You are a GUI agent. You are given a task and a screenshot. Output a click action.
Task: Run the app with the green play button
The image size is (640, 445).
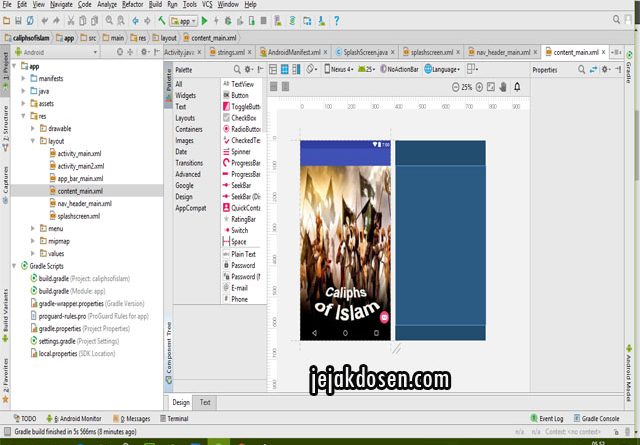pyautogui.click(x=204, y=20)
